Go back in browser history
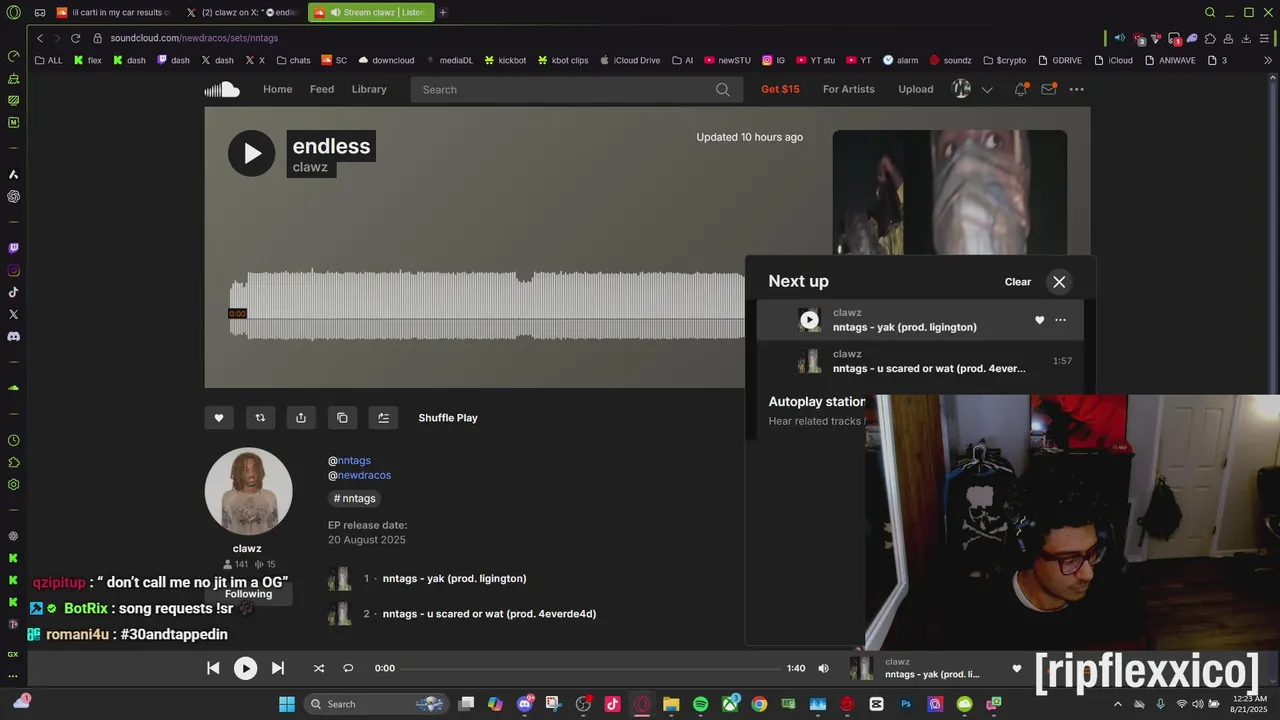1280x720 pixels. [40, 38]
